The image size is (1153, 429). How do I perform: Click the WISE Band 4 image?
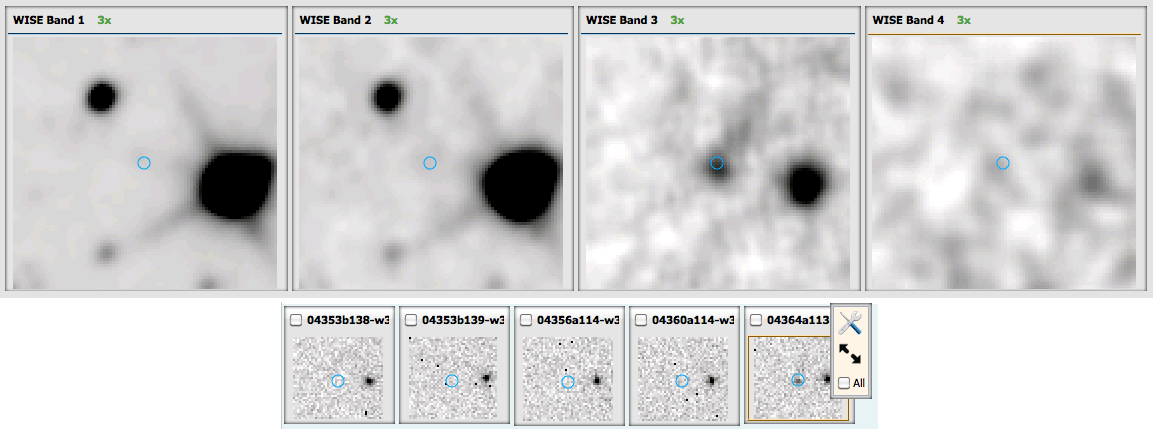pyautogui.click(x=1004, y=163)
